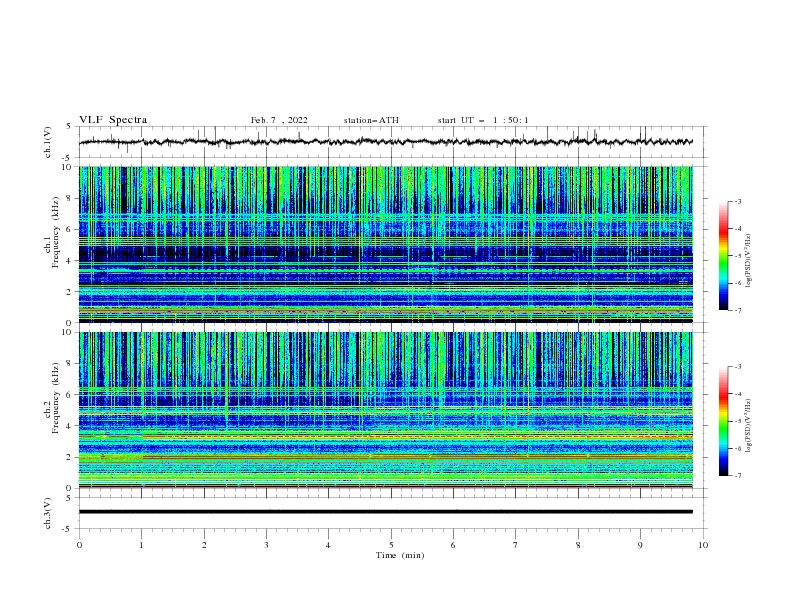The height and width of the screenshot is (612, 792).
Task: Click the log(PSD) label beside ch.2 colorbar
Action: (x=749, y=426)
